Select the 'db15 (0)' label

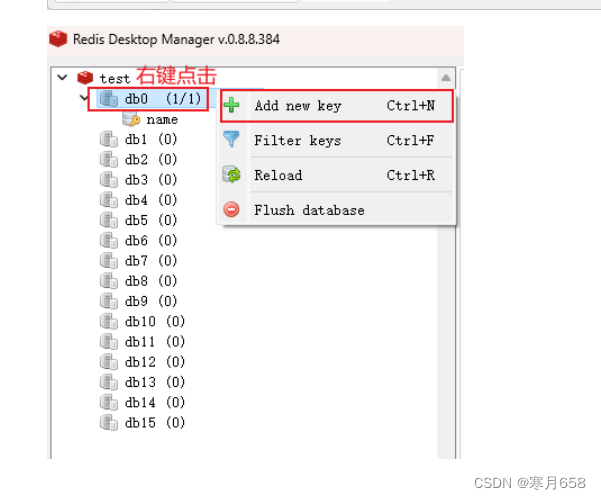point(155,423)
